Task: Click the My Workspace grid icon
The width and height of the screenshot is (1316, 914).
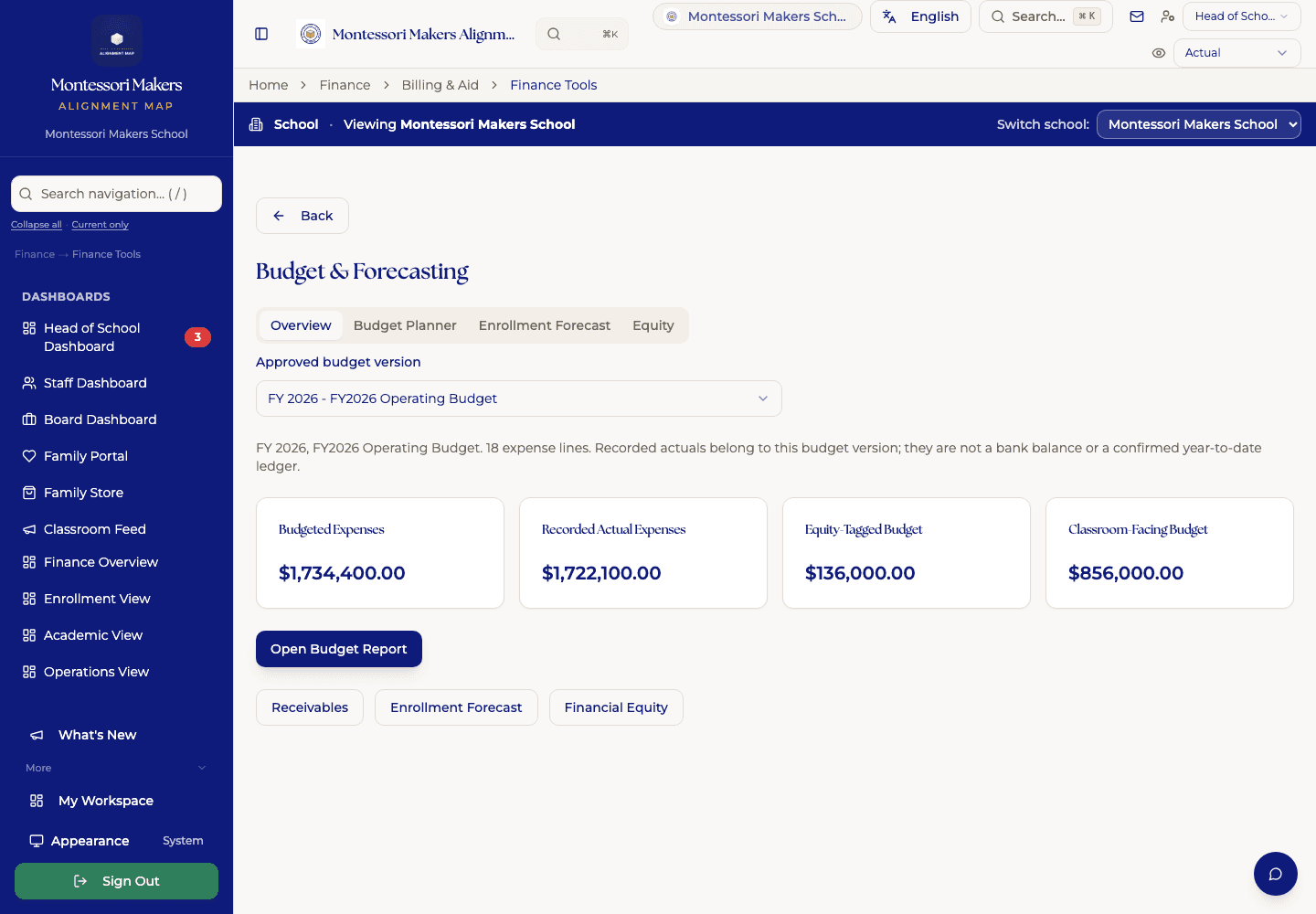Action: tap(37, 801)
